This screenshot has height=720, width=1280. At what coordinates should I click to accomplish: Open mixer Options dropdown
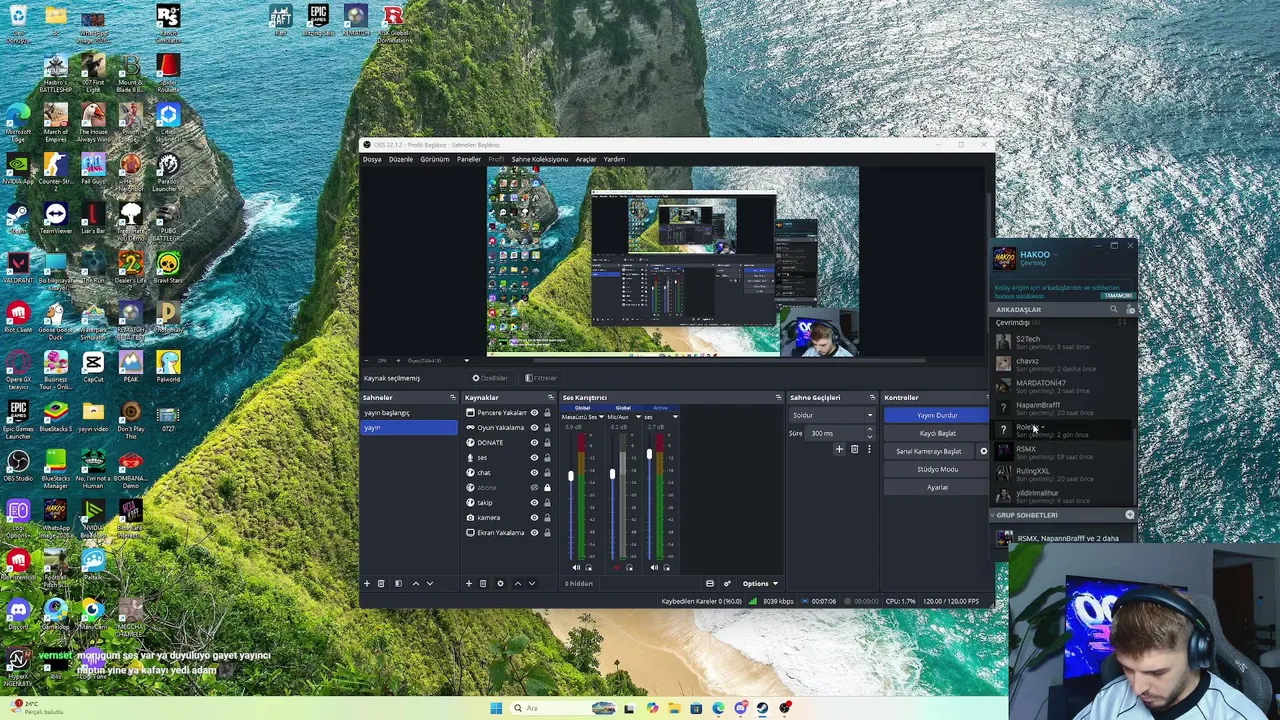coord(760,583)
